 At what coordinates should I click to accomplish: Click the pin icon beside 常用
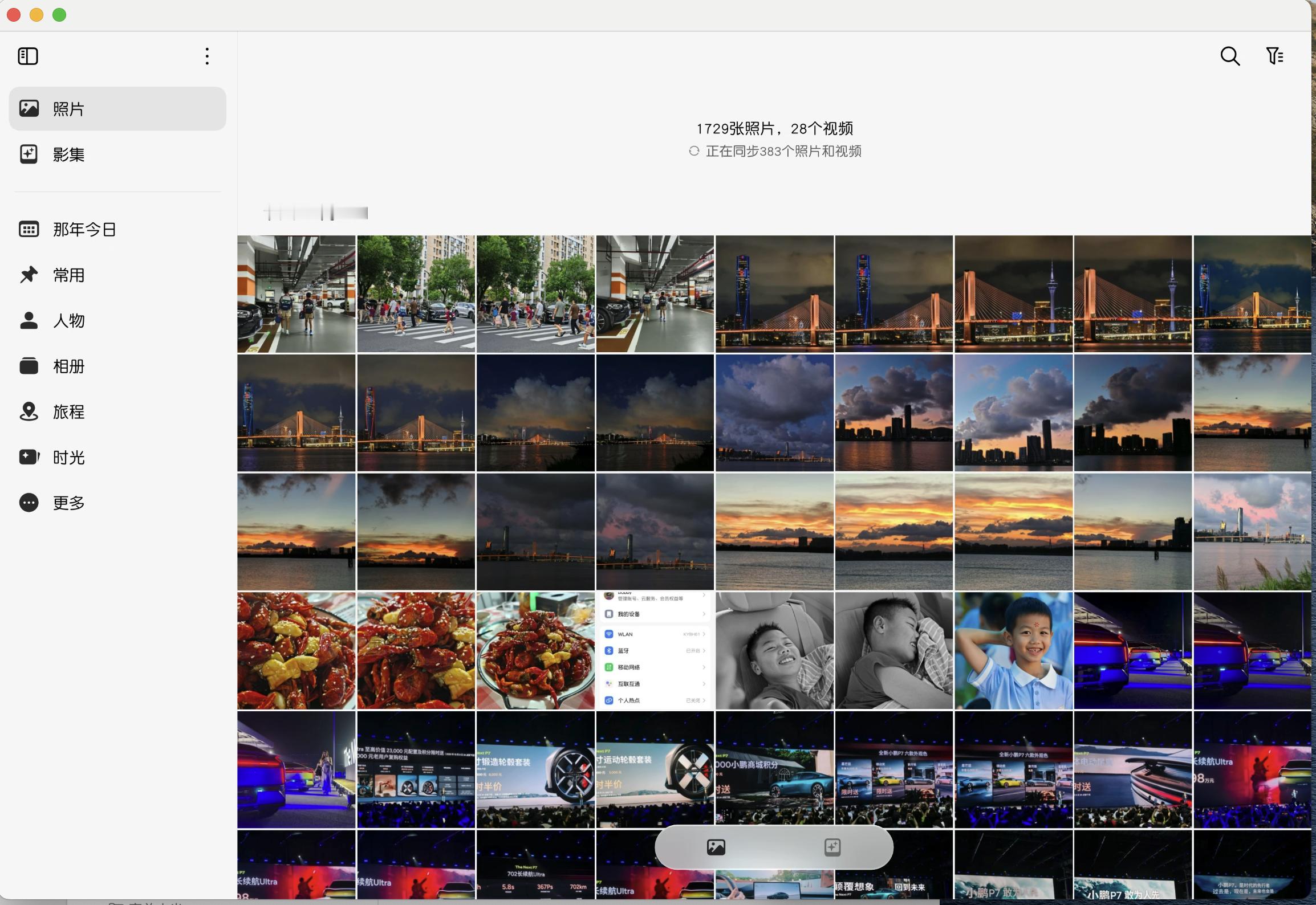click(29, 275)
